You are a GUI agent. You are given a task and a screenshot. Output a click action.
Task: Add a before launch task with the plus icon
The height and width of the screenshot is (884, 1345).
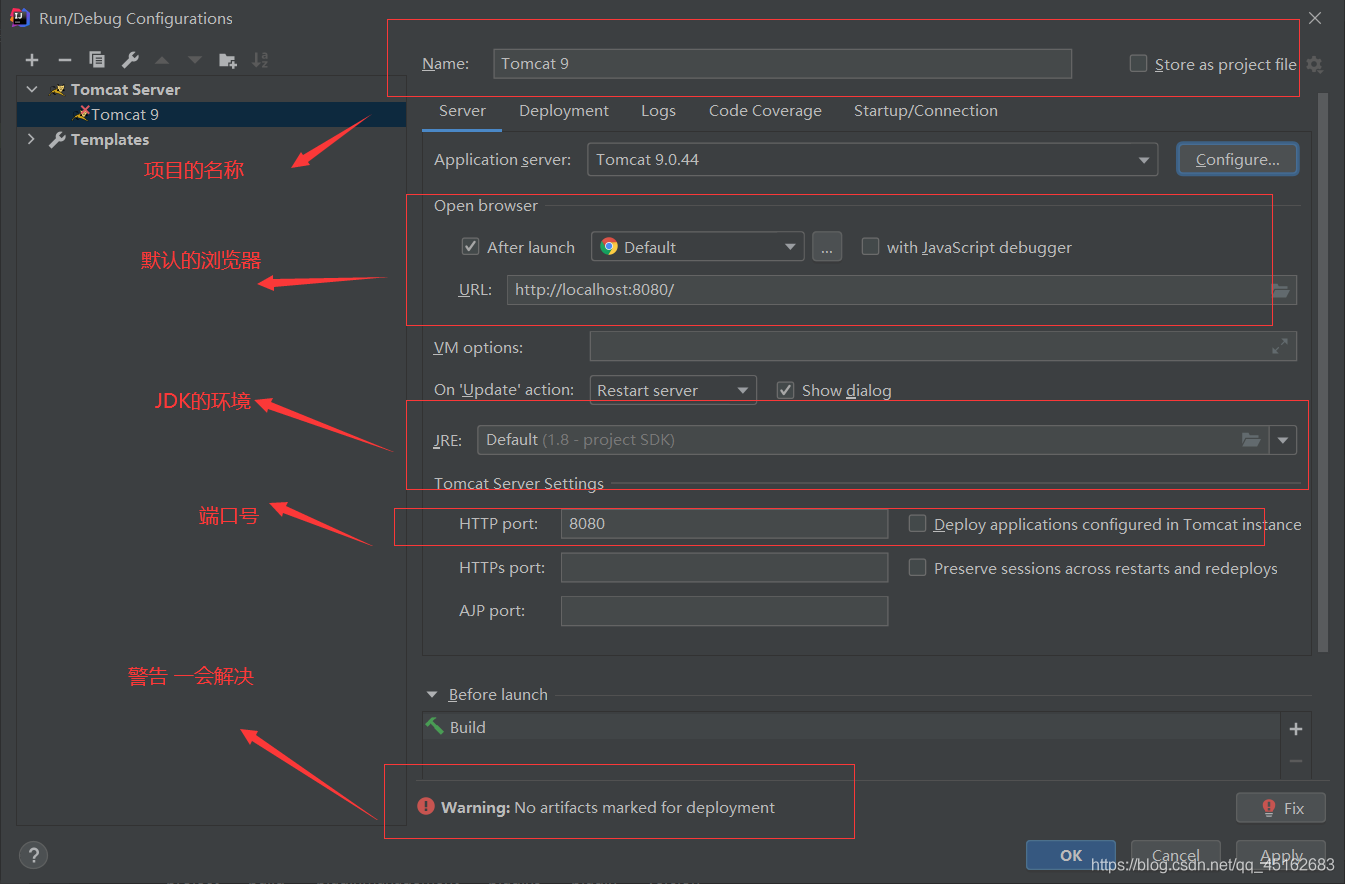tap(1296, 729)
